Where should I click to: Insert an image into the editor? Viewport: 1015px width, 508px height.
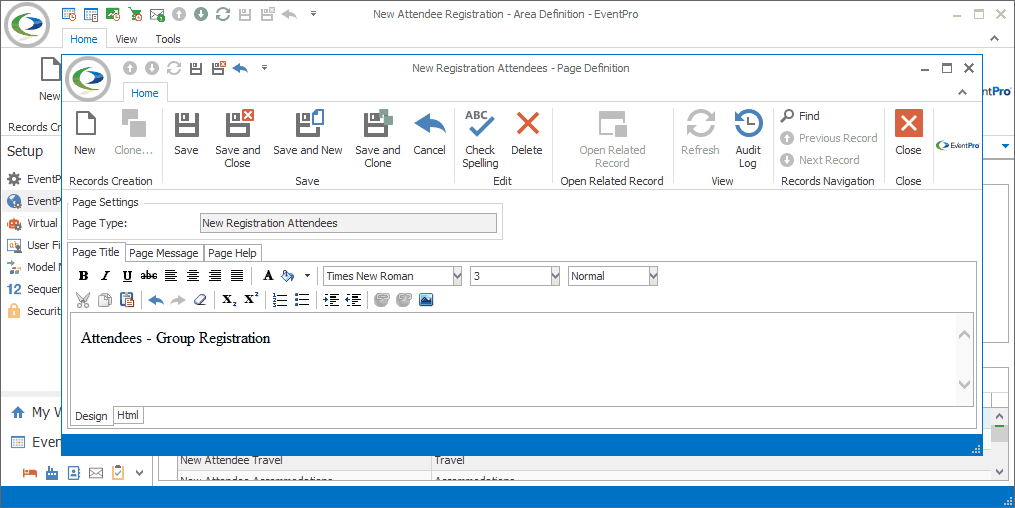[426, 300]
